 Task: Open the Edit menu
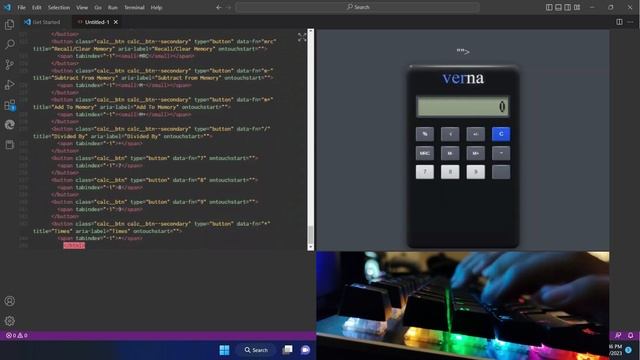point(37,7)
